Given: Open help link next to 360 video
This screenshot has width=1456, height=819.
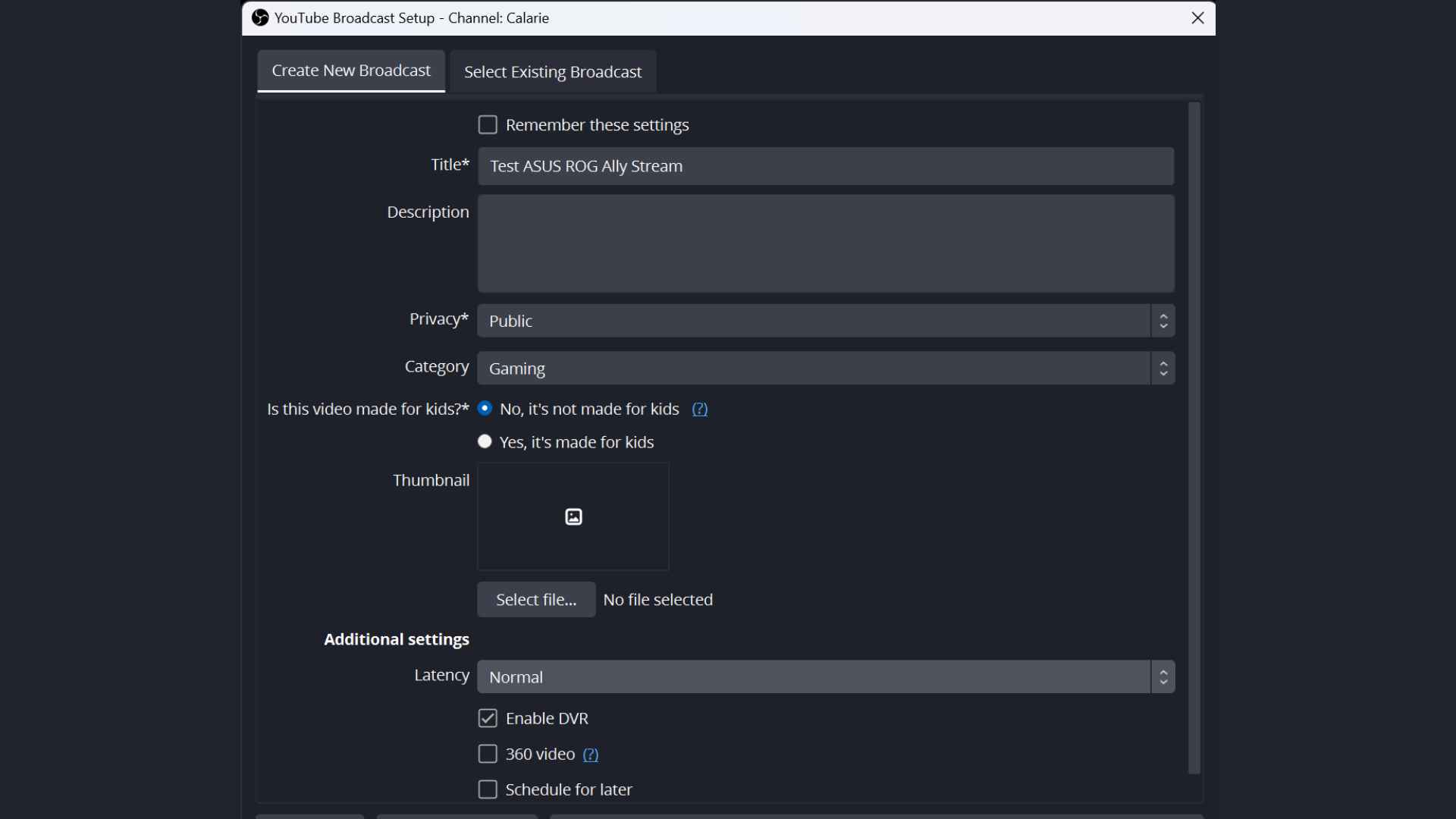Looking at the screenshot, I should pos(590,755).
